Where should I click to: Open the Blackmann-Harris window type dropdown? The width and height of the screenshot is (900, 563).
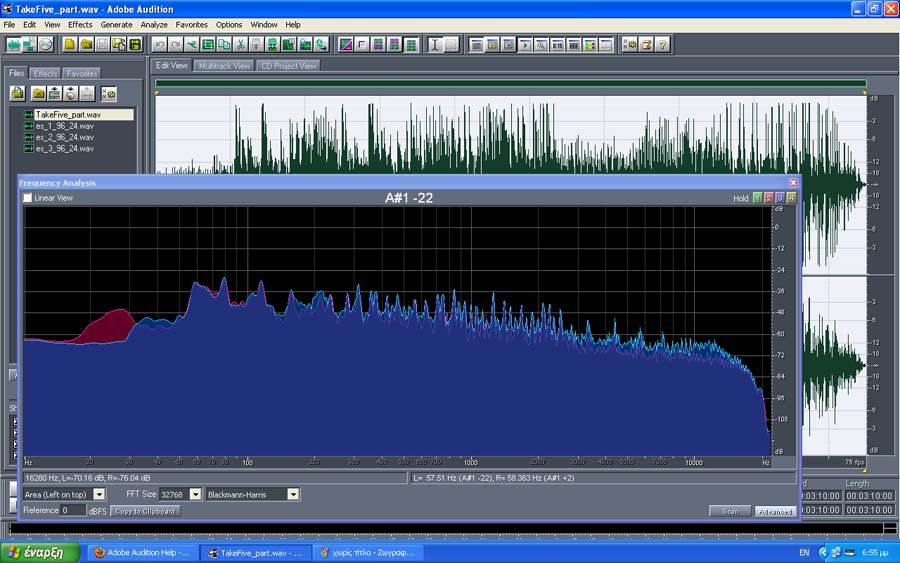click(293, 494)
